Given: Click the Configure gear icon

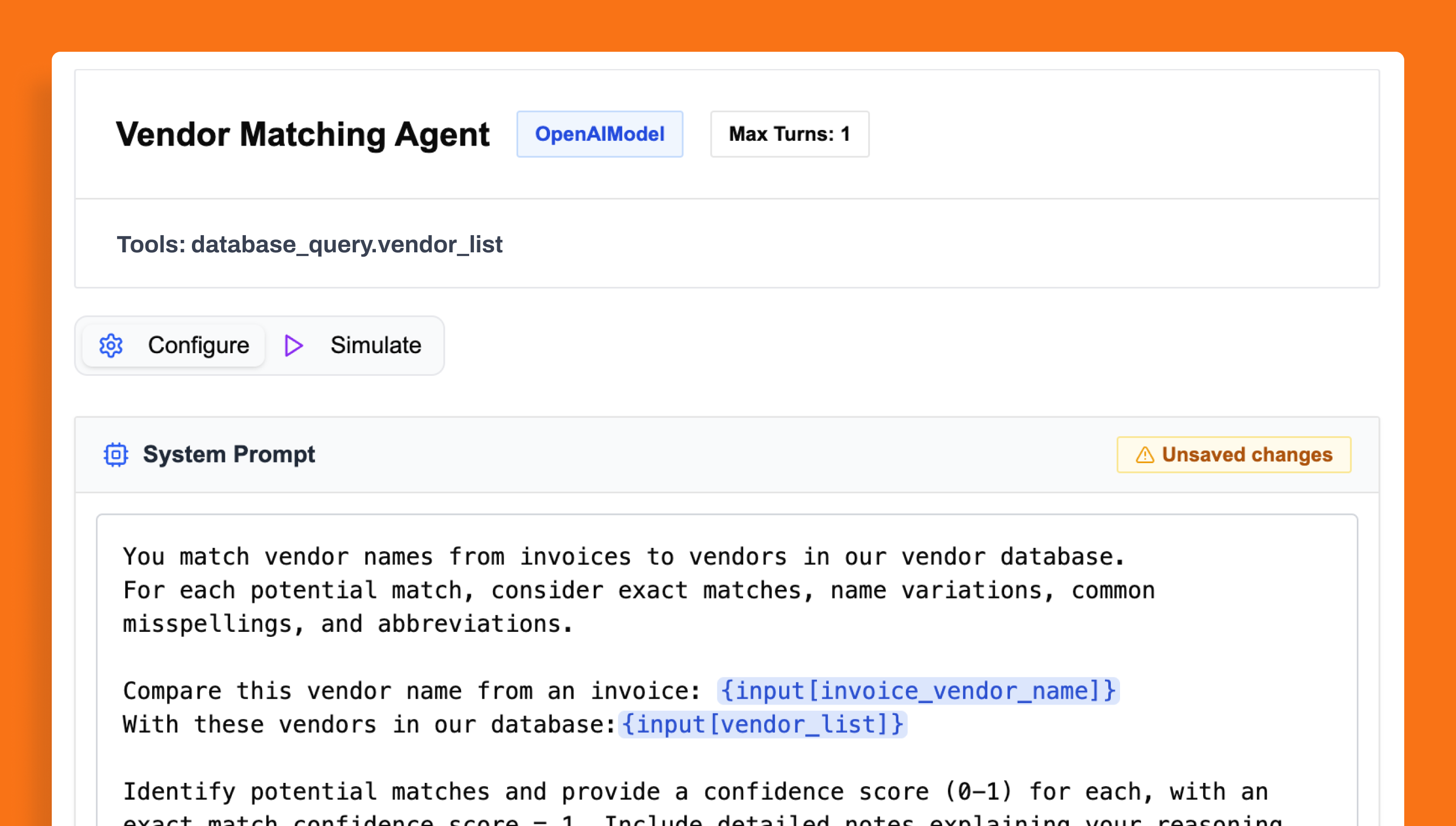Looking at the screenshot, I should tap(111, 346).
